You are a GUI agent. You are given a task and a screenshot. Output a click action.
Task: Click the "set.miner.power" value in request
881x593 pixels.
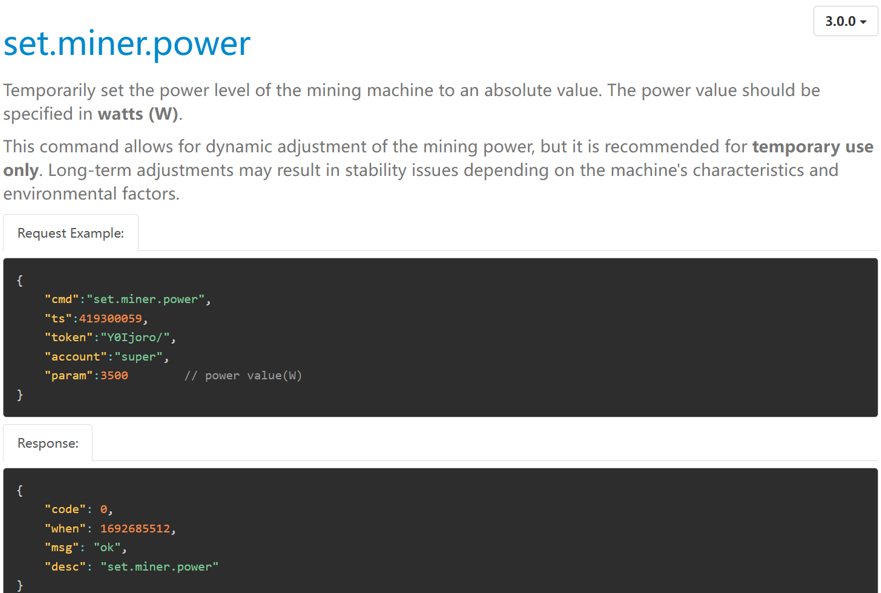click(x=146, y=300)
